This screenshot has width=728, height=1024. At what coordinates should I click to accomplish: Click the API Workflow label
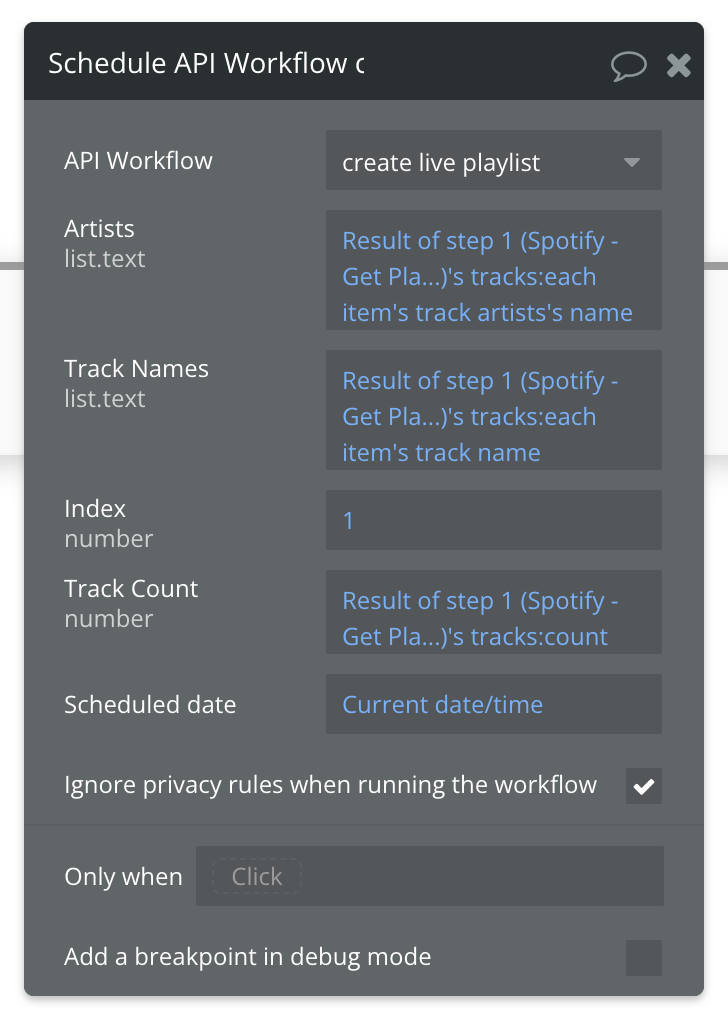pyautogui.click(x=138, y=161)
